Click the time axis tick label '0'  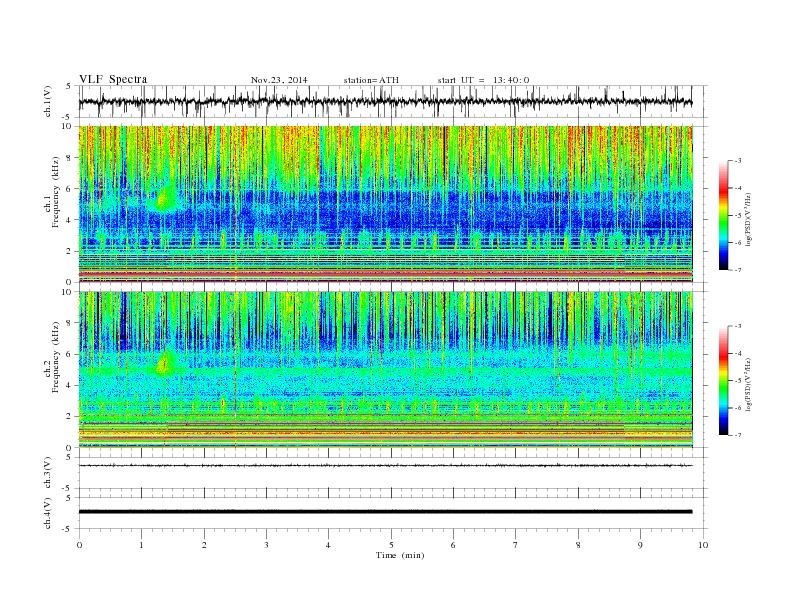[x=79, y=545]
